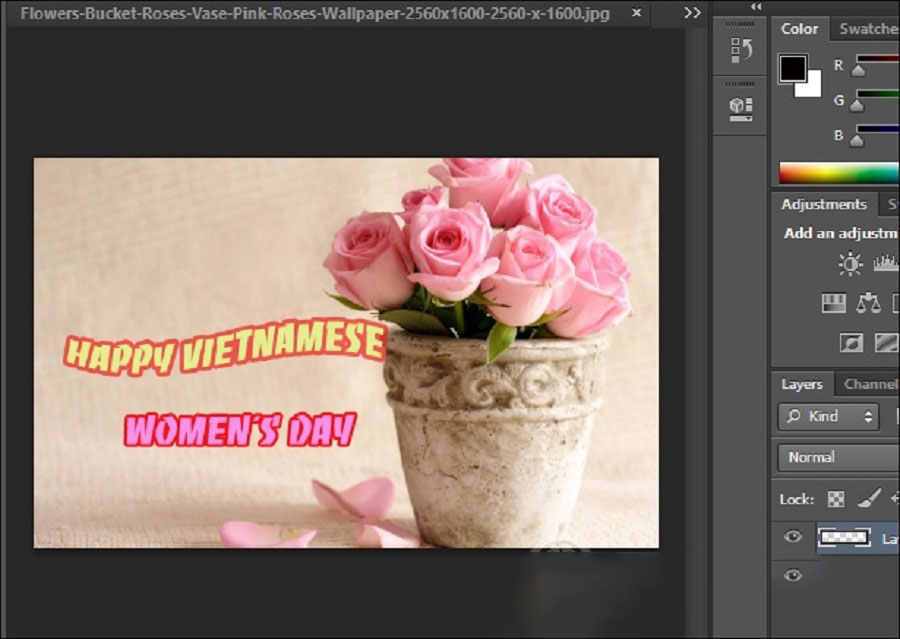Switch to the Swatches tab

click(x=866, y=29)
